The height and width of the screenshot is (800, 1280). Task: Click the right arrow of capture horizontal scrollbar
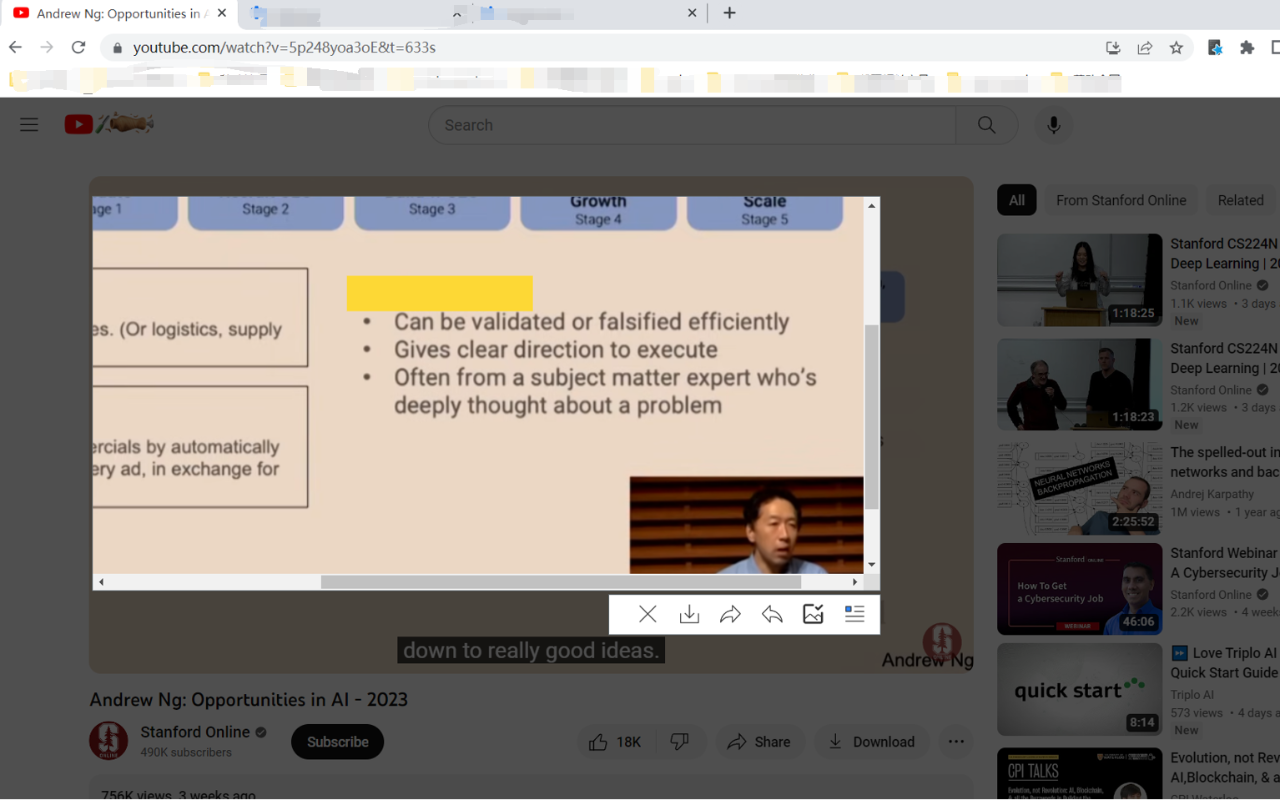[855, 582]
